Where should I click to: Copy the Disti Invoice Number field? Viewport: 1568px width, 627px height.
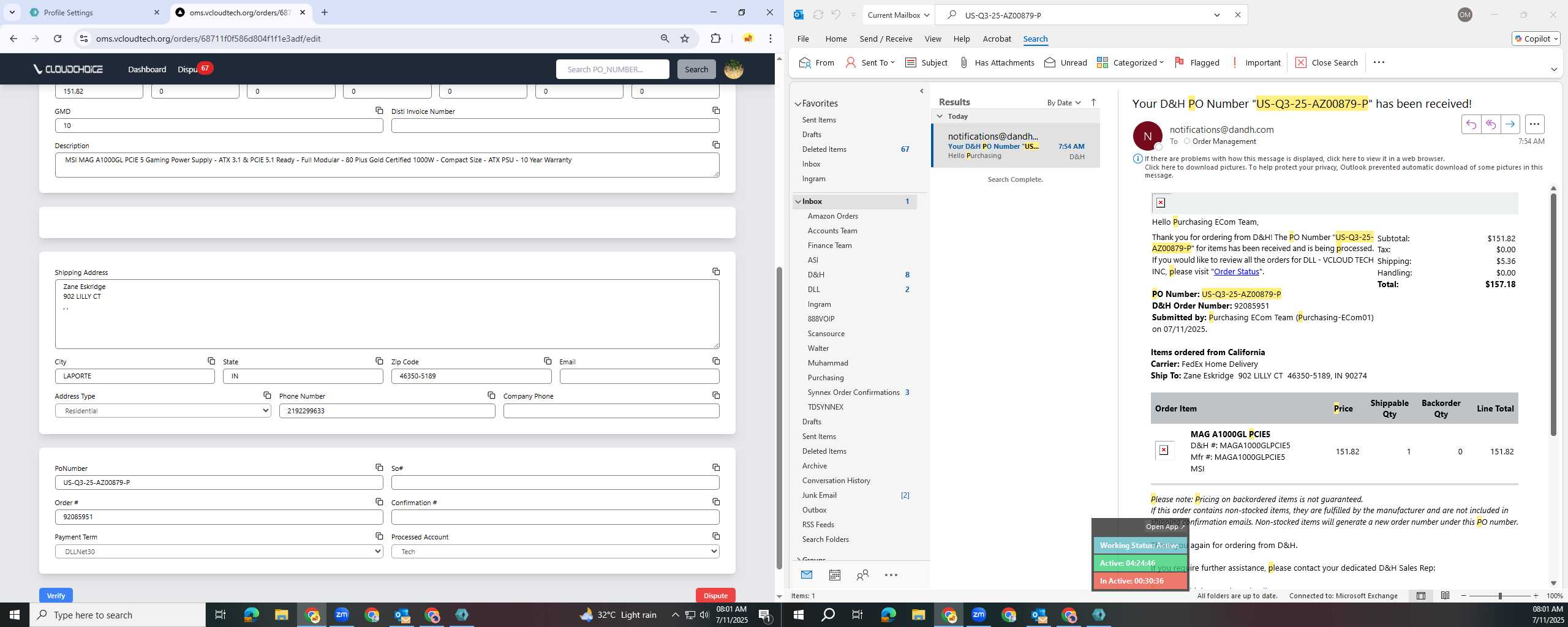(x=715, y=110)
